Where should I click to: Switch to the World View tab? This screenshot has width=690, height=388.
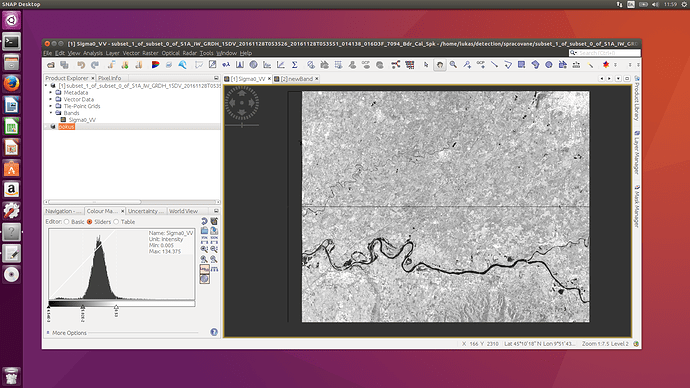click(184, 211)
